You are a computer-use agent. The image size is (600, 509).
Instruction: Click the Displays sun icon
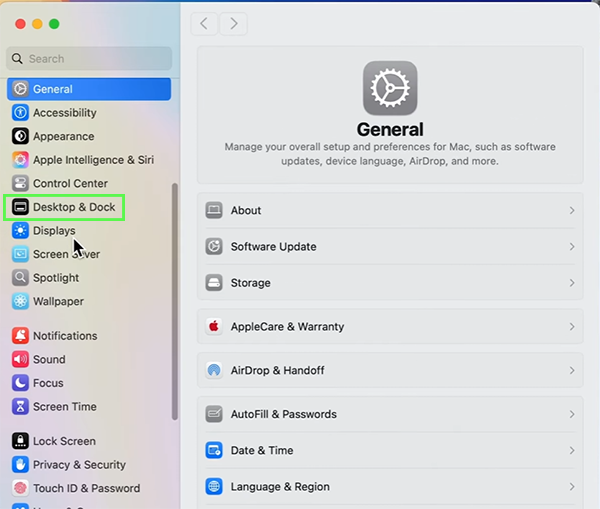[x=20, y=230]
